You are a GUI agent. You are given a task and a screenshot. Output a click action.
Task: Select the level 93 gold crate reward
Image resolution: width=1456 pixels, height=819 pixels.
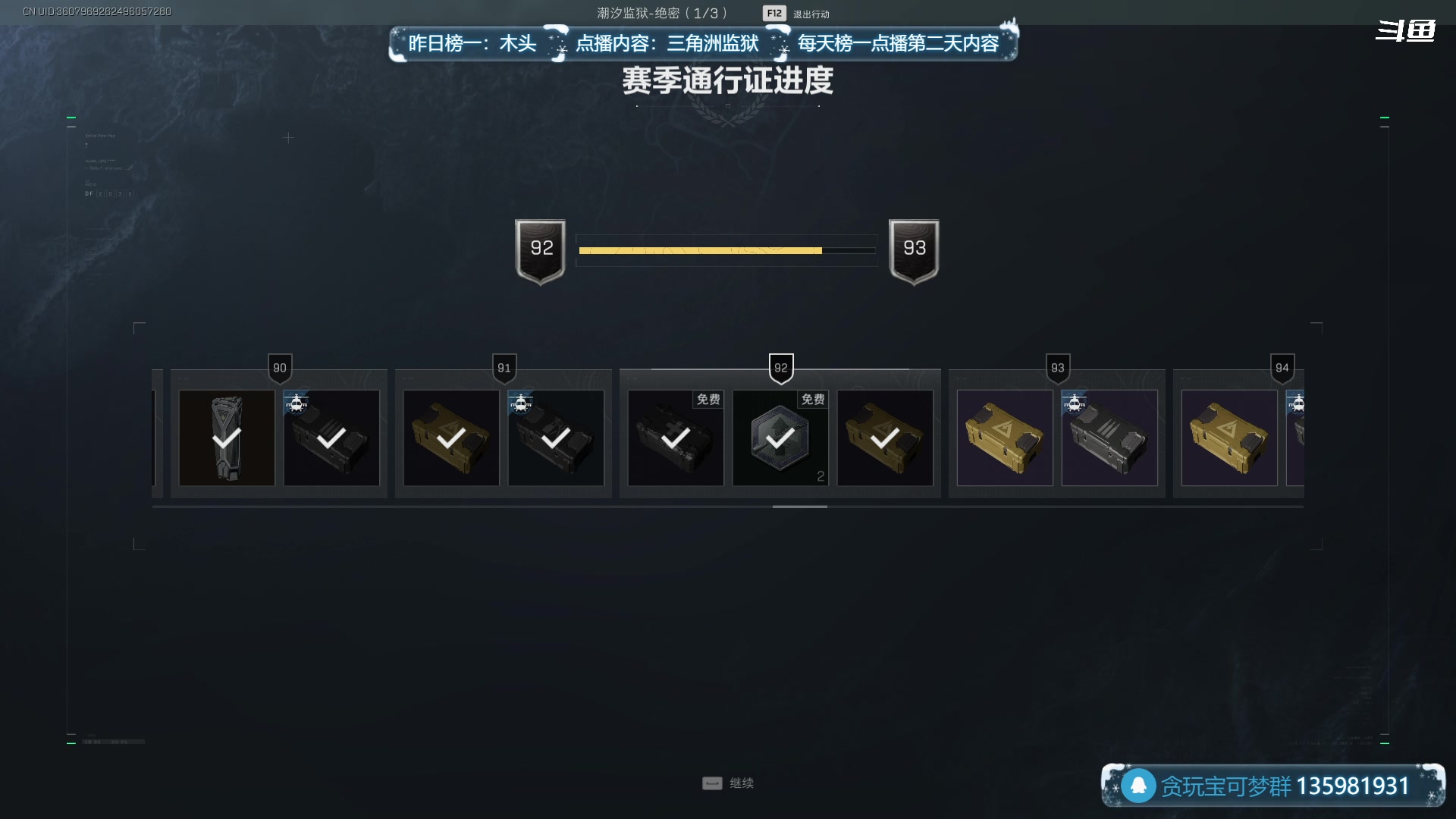click(x=1005, y=438)
